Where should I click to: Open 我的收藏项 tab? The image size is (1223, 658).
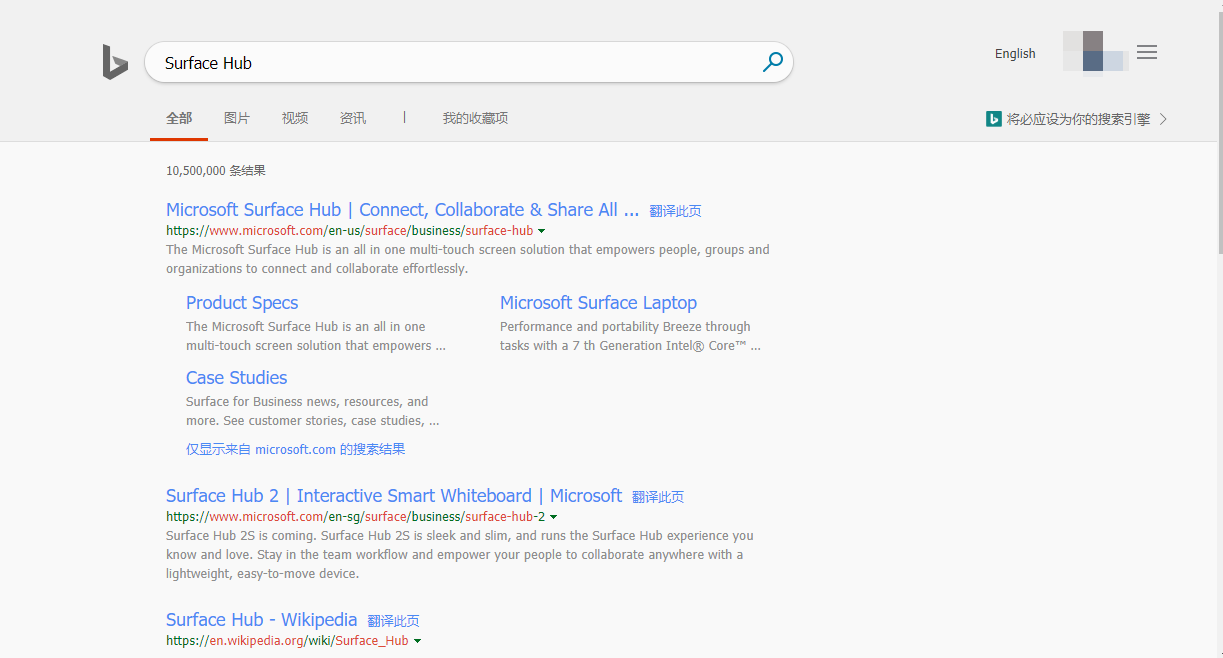coord(475,118)
